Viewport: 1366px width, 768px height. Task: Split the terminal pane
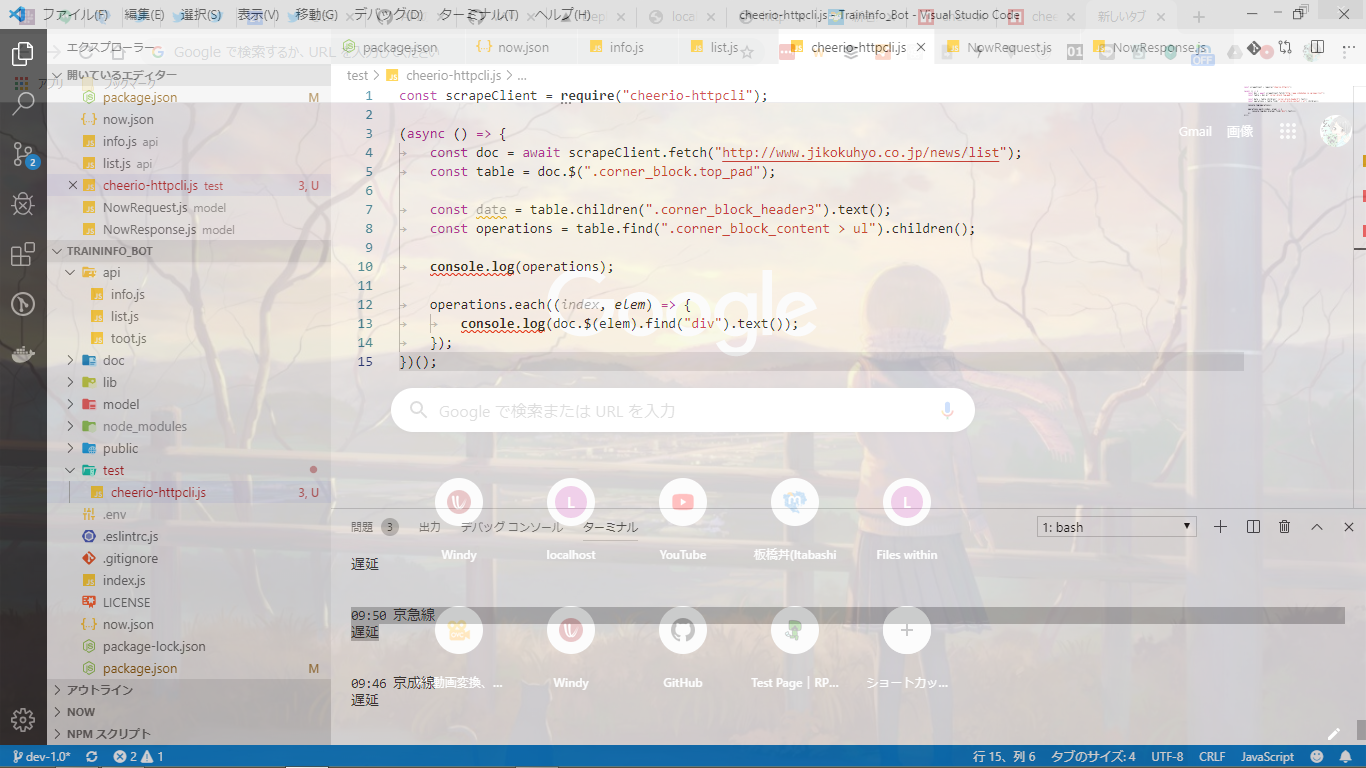1253,527
